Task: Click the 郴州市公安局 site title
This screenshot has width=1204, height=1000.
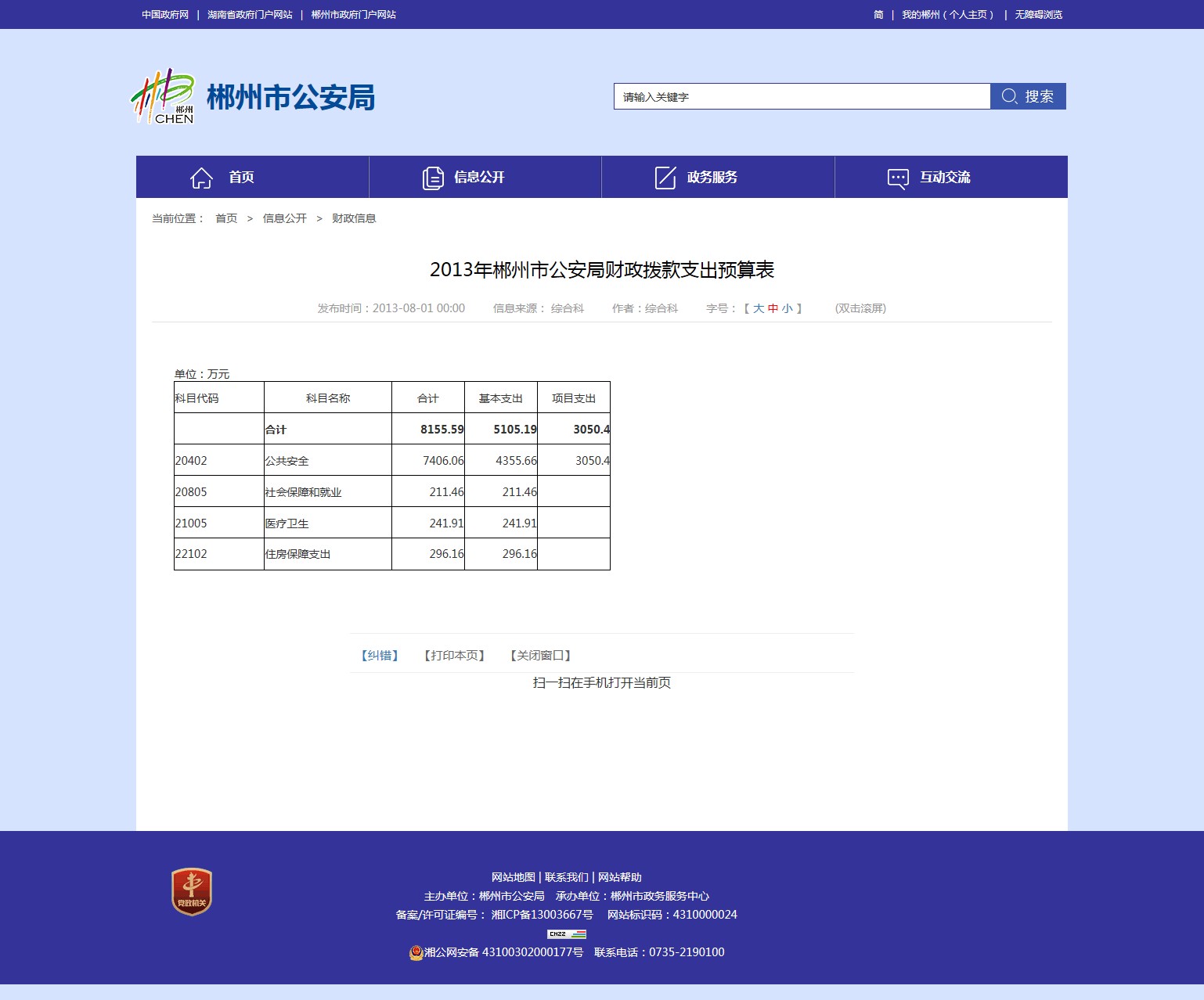Action: [x=290, y=98]
